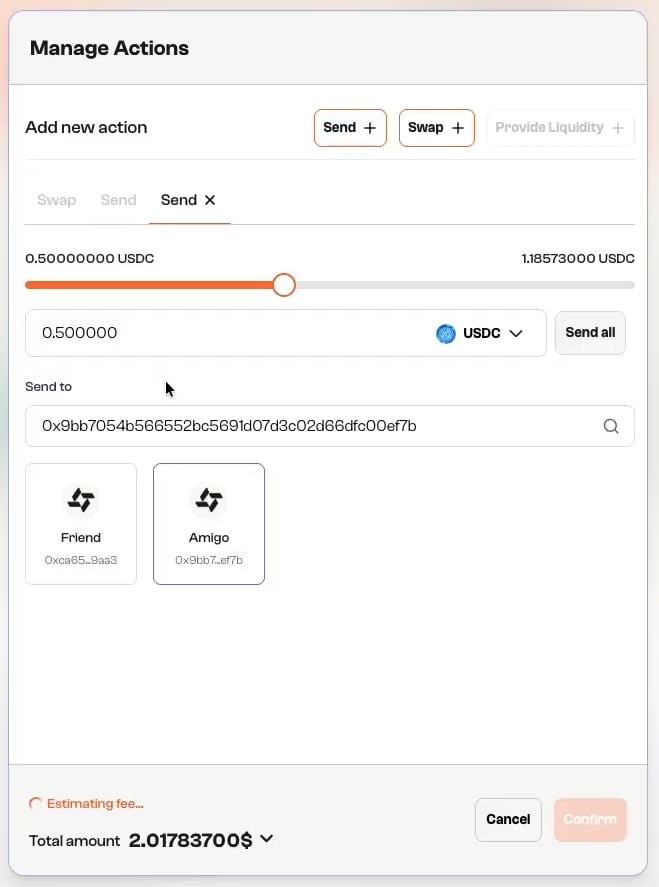Click the orange amount slider handle

pyautogui.click(x=283, y=285)
